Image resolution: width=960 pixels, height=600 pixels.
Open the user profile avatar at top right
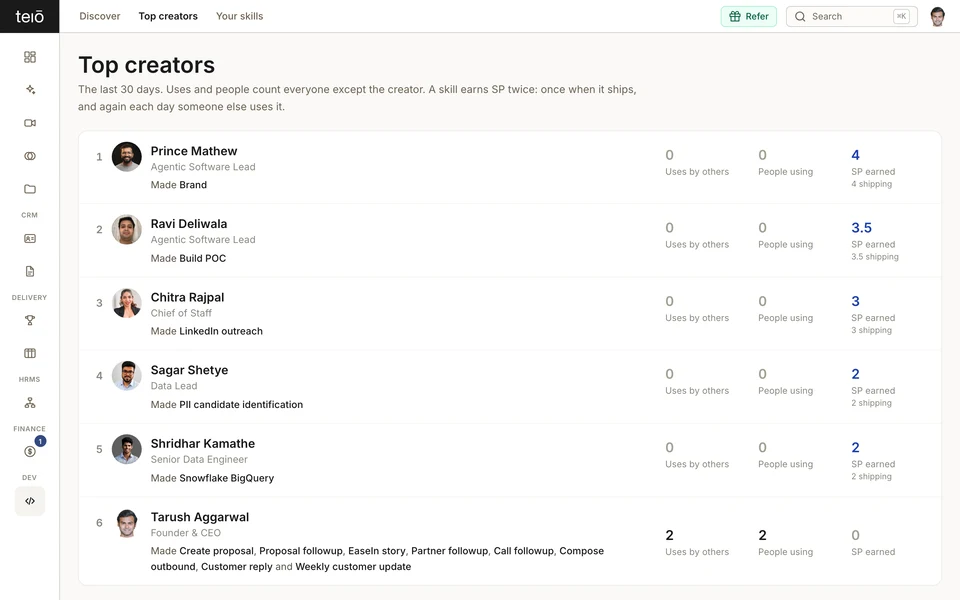[x=937, y=17]
